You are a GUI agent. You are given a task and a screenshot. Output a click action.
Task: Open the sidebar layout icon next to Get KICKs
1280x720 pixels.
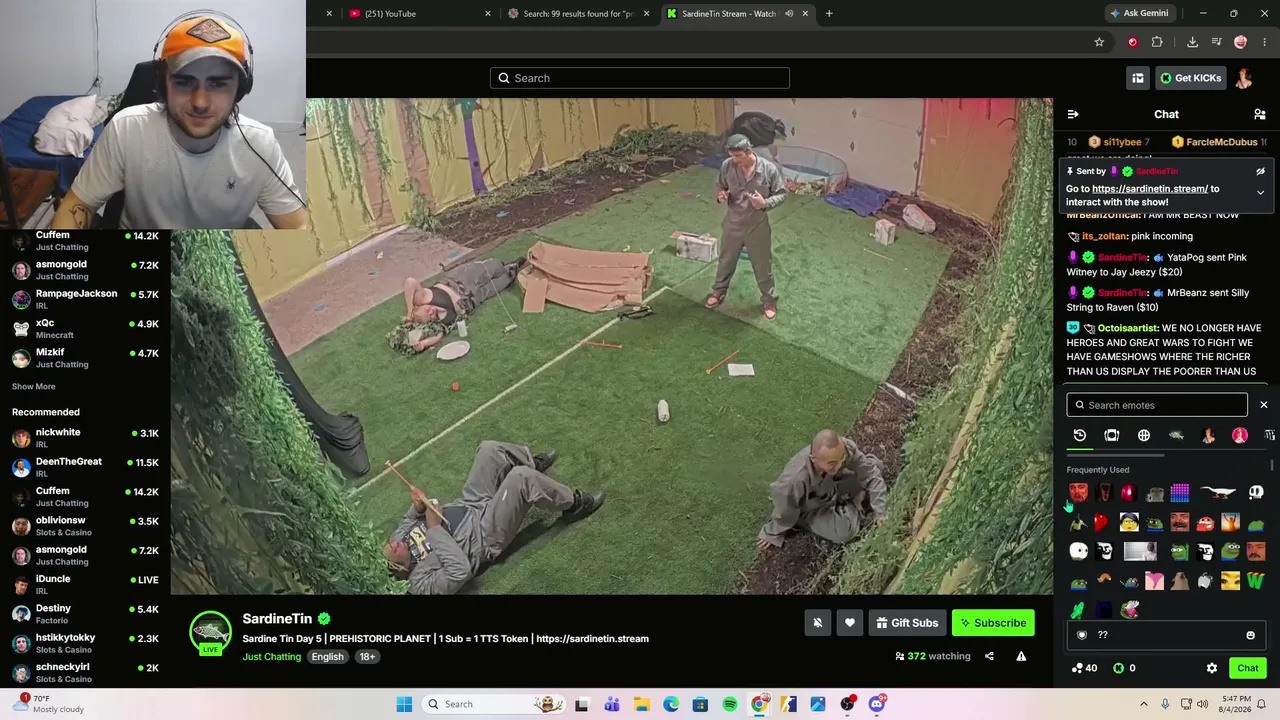point(1138,78)
